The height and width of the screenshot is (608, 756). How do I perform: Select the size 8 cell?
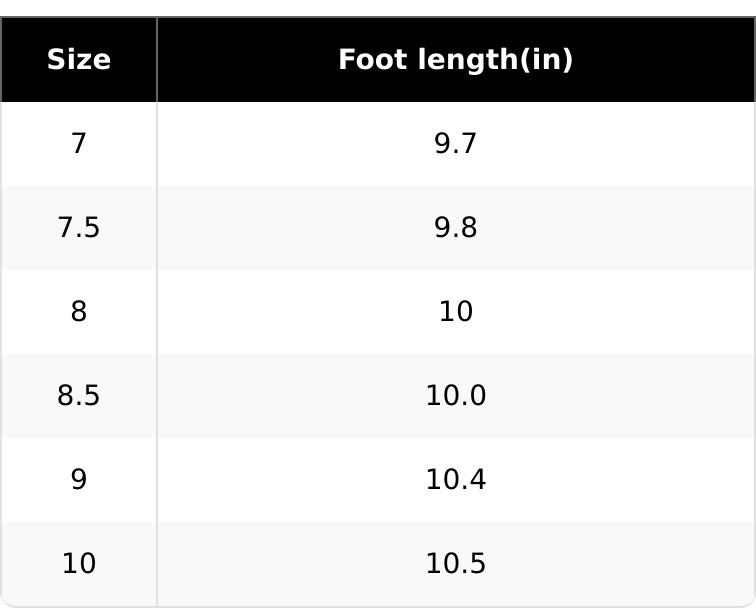pyautogui.click(x=79, y=312)
